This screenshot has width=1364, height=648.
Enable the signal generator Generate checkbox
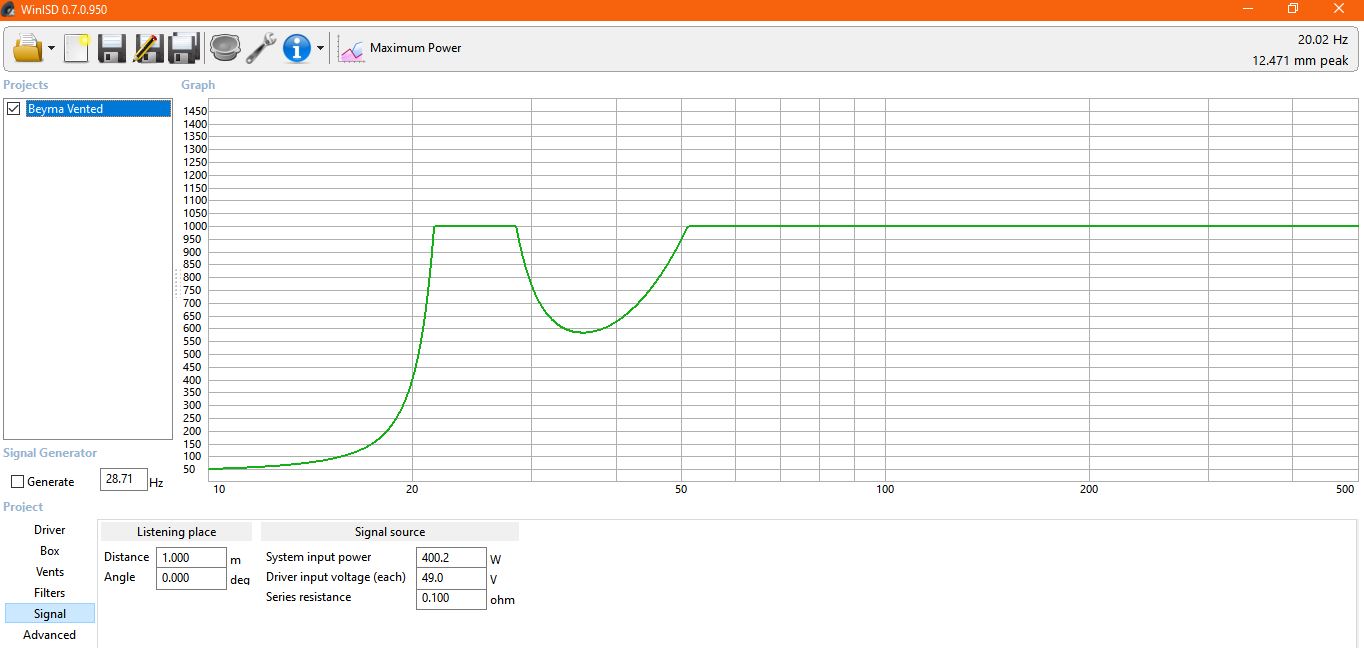pyautogui.click(x=17, y=482)
